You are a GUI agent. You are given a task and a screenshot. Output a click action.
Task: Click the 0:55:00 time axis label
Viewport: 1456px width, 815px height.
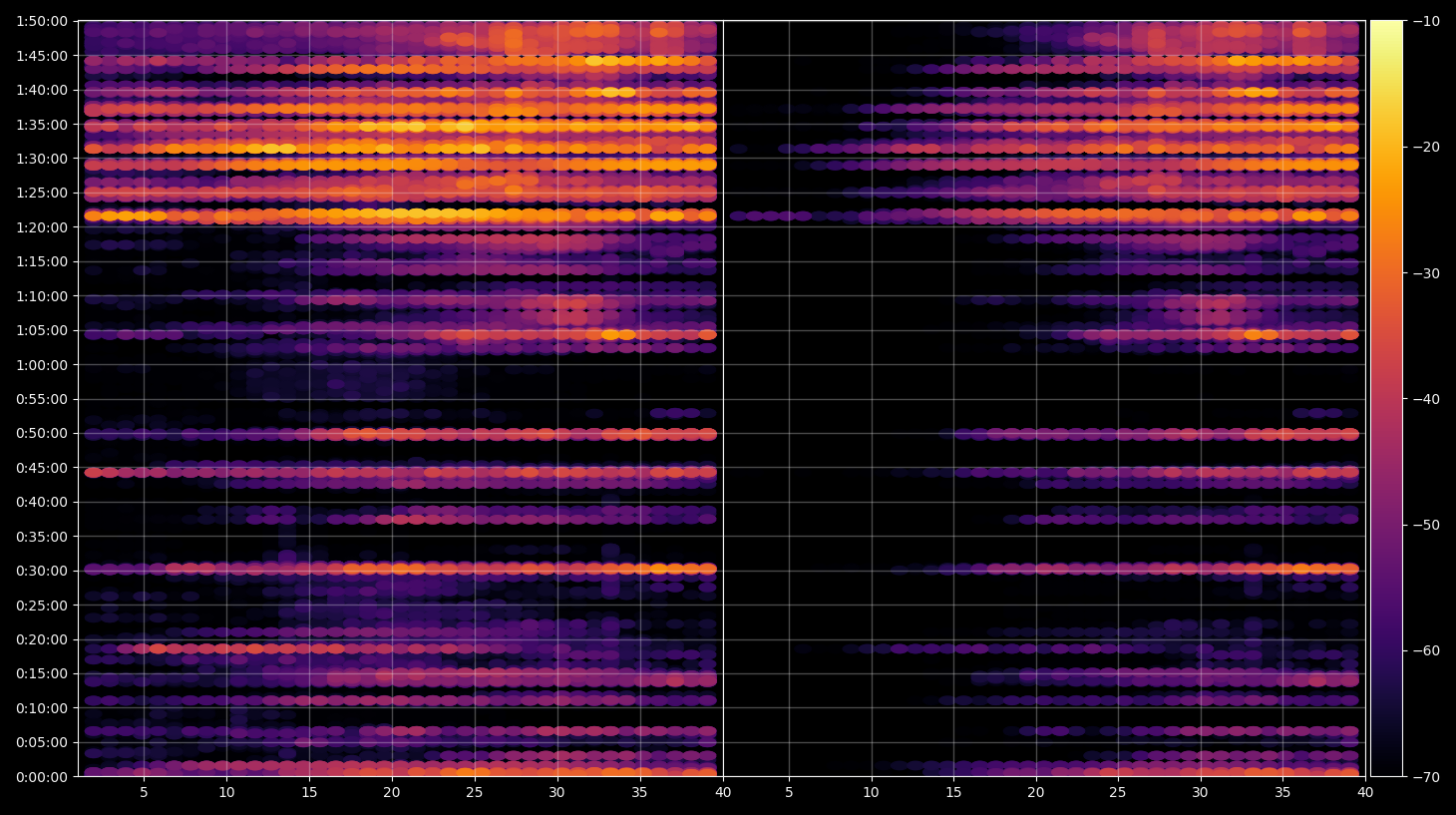[42, 399]
